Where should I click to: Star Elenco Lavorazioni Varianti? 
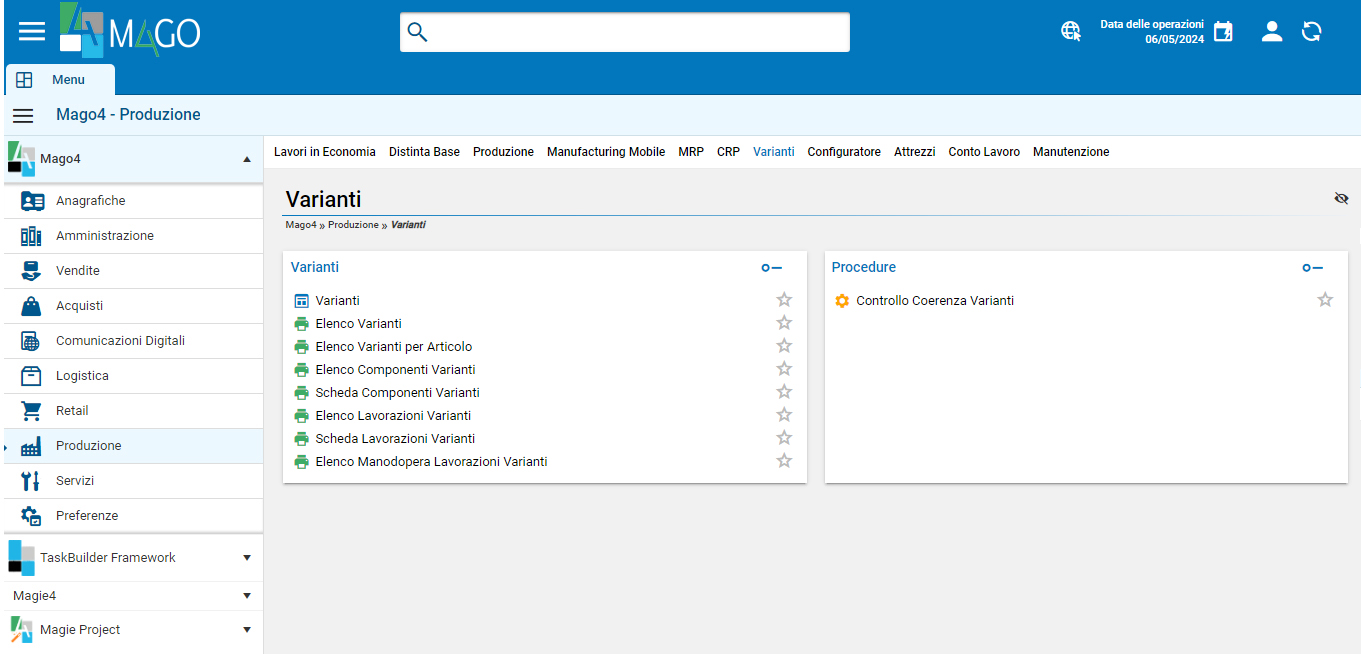[784, 415]
